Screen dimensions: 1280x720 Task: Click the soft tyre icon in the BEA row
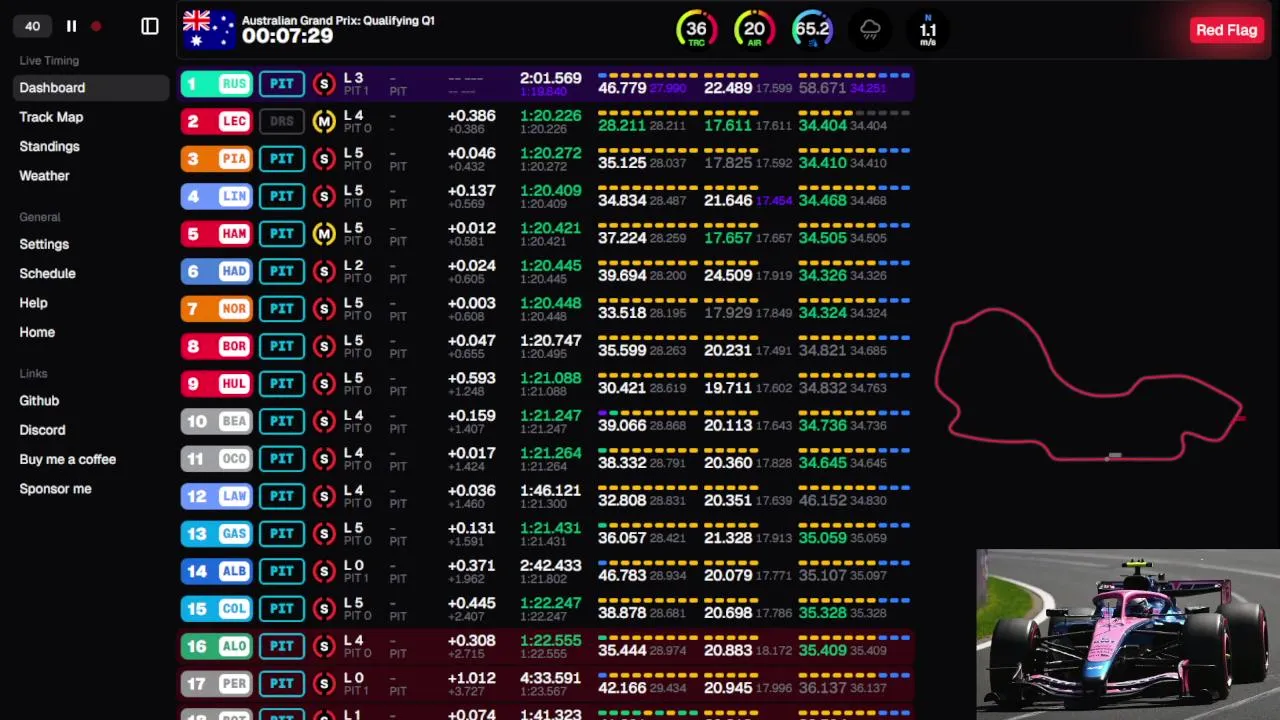(x=323, y=421)
